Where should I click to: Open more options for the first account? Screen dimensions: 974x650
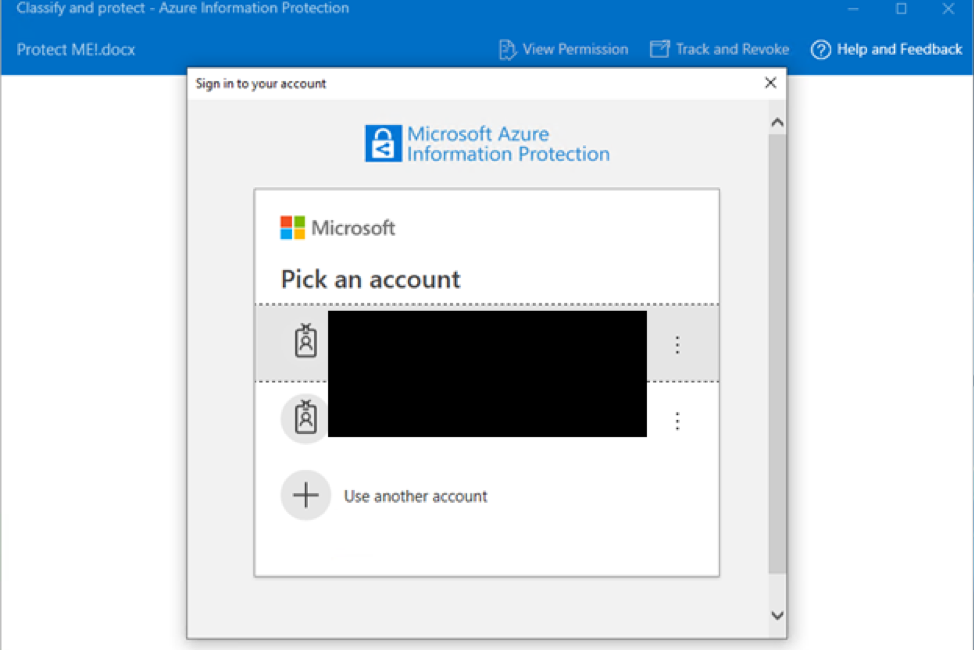[x=677, y=345]
